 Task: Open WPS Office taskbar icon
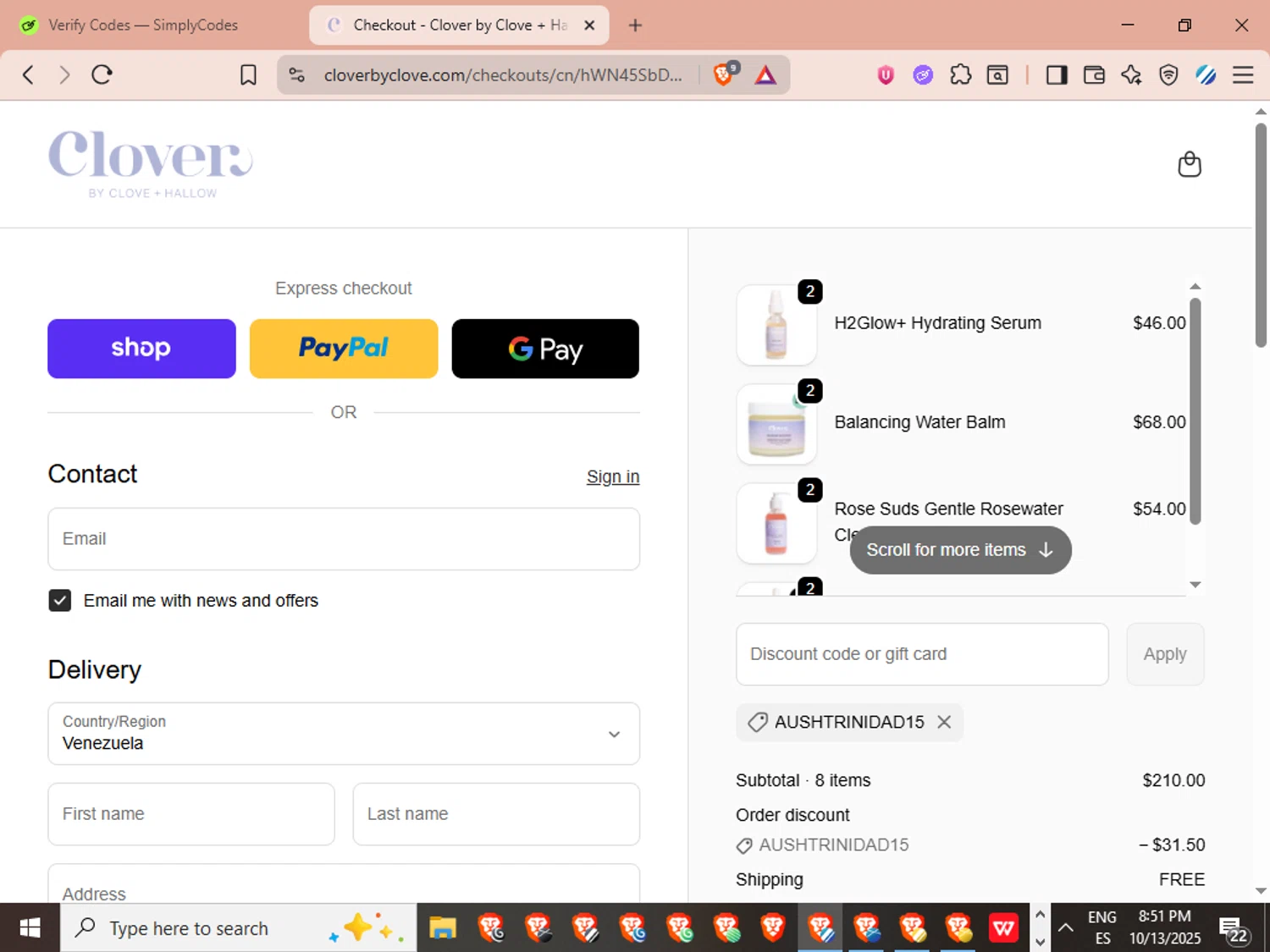pos(1003,928)
